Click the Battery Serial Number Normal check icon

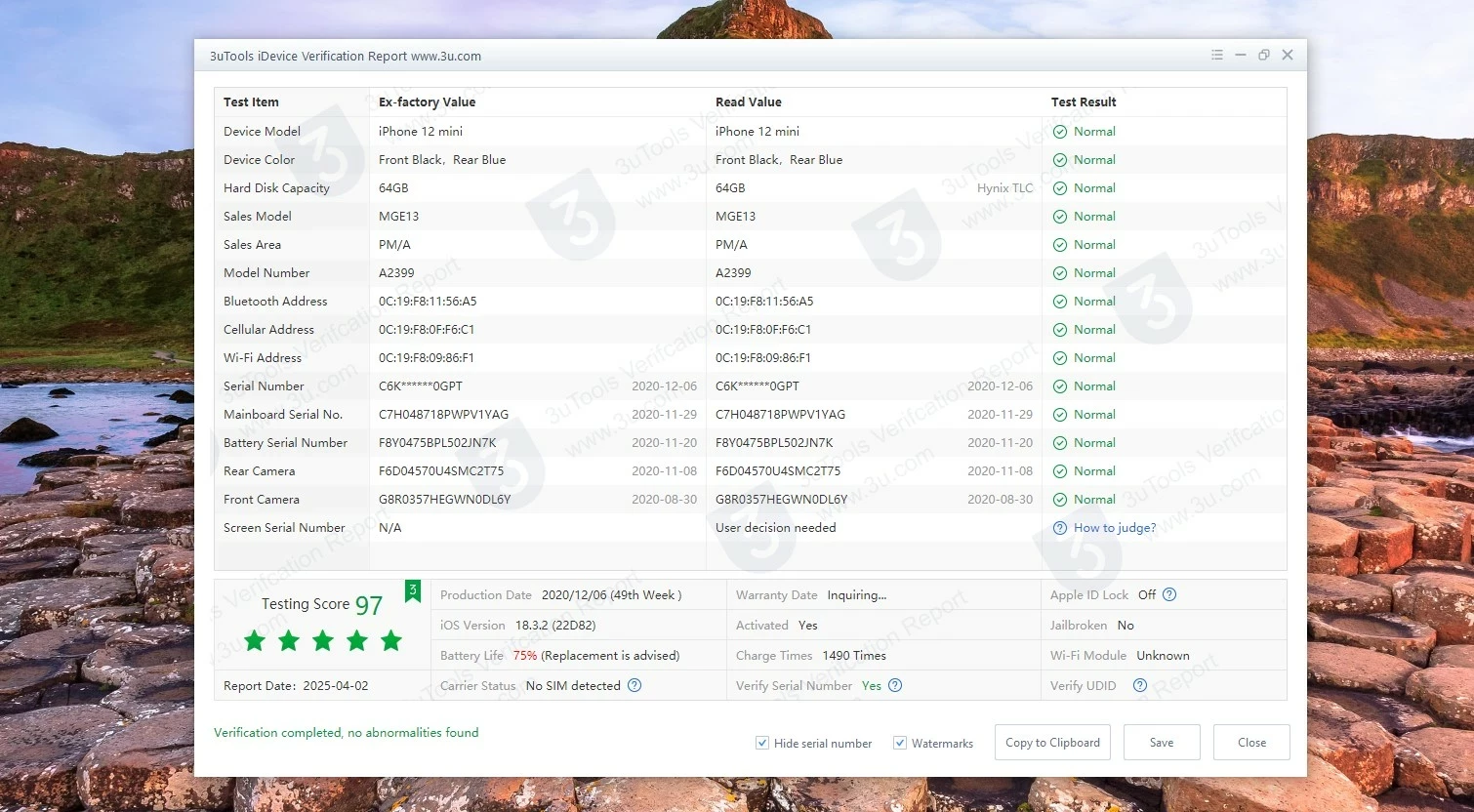(1060, 443)
